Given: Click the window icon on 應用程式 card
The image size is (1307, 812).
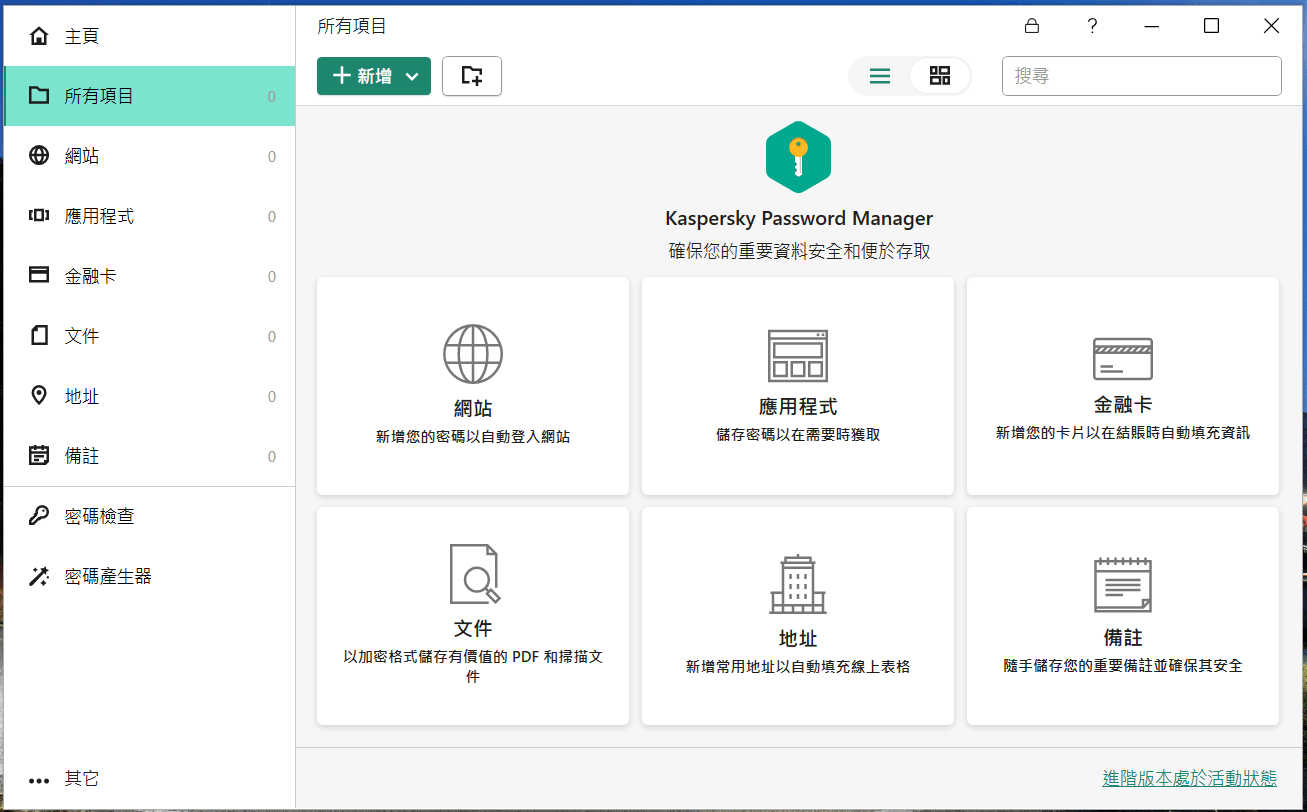Looking at the screenshot, I should coord(798,356).
